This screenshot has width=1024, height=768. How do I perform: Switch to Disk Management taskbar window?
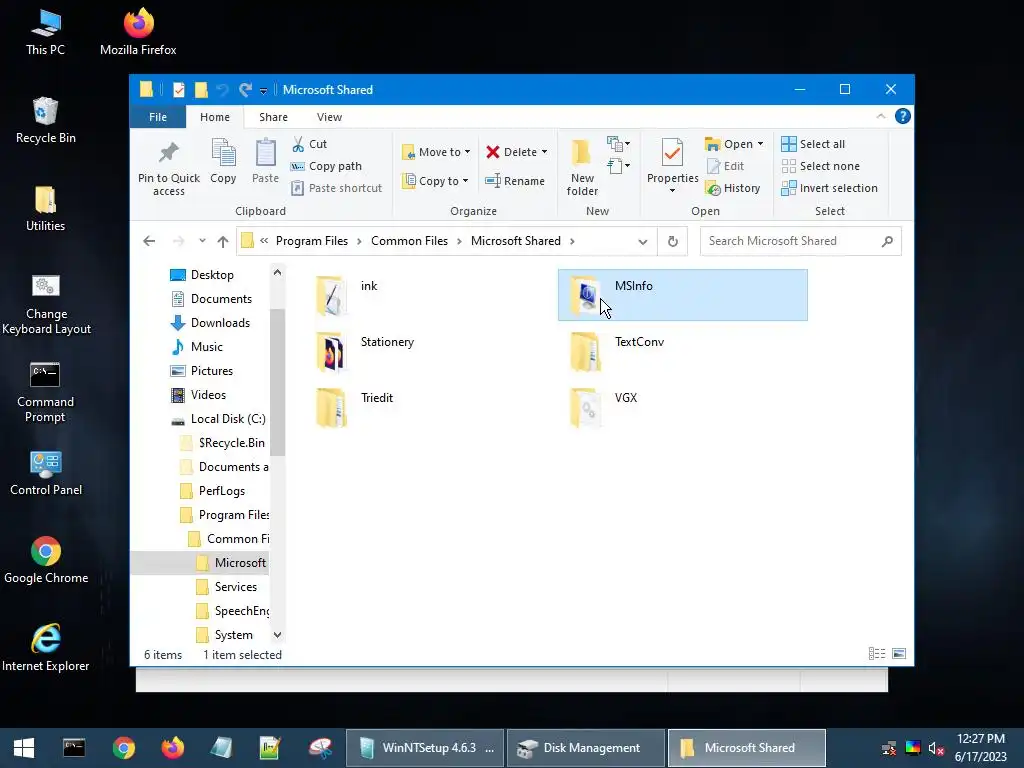tap(585, 748)
